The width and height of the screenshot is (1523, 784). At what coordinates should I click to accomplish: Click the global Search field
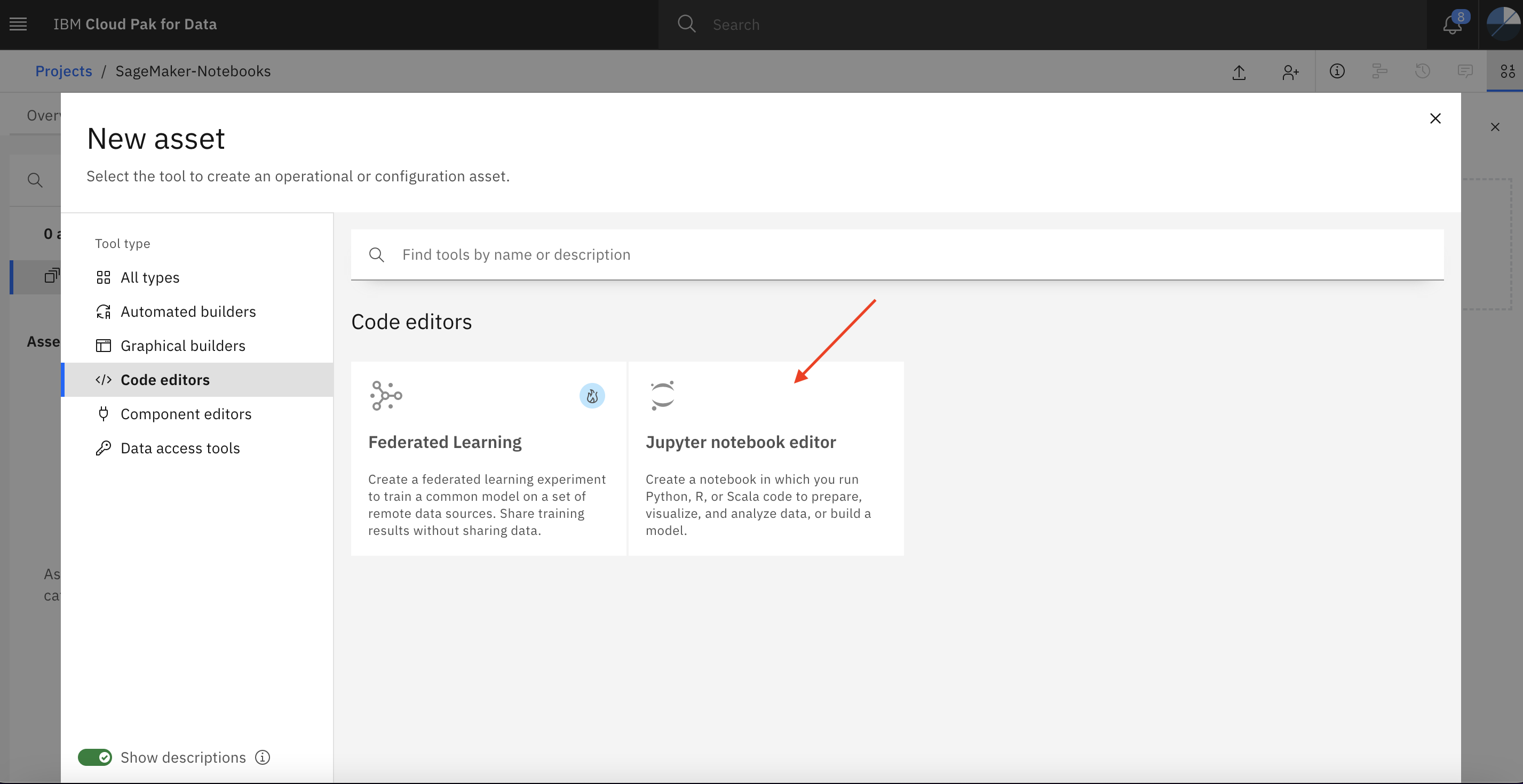coord(1042,24)
